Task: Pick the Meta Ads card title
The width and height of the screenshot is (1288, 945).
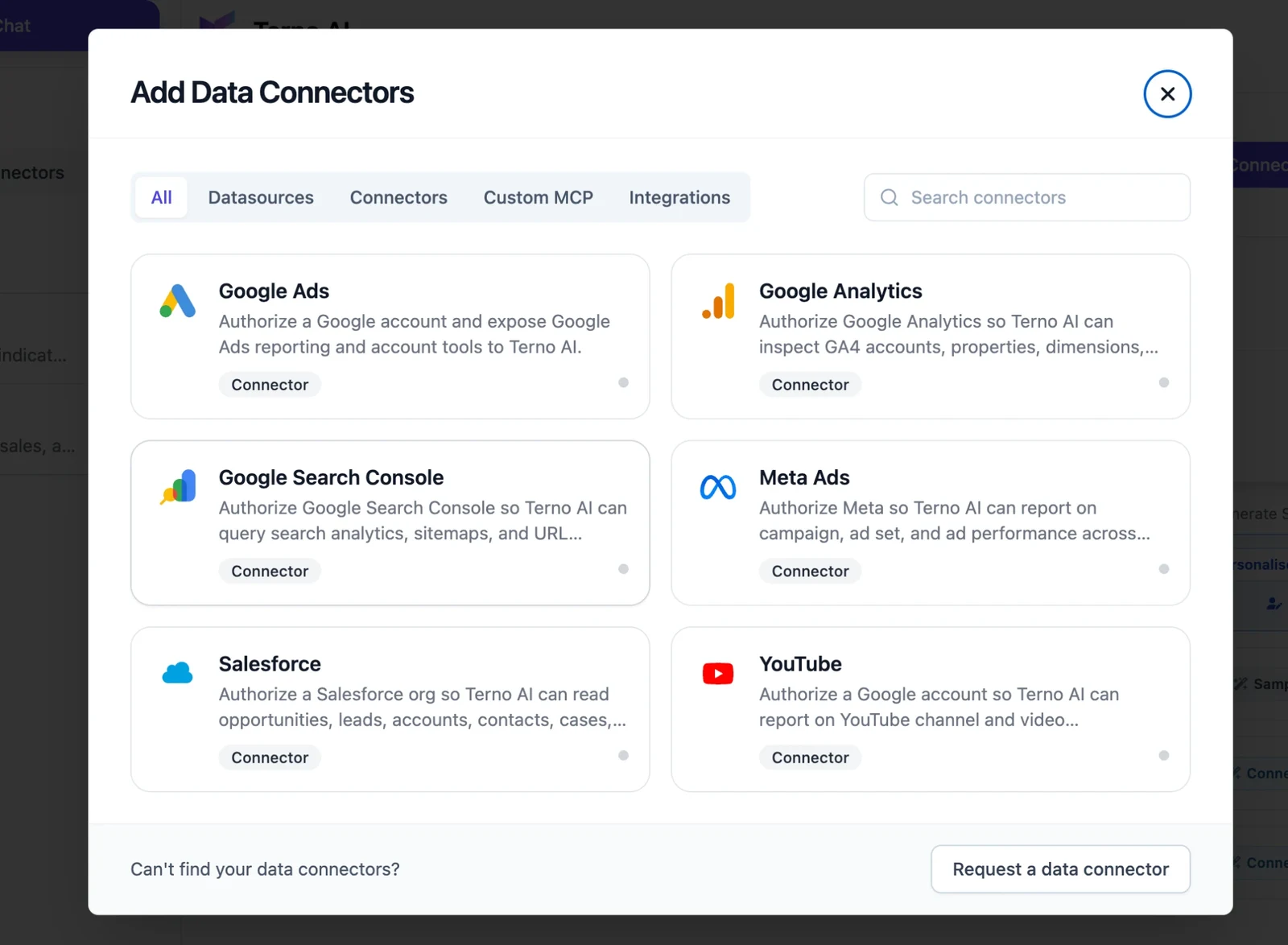Action: [804, 477]
